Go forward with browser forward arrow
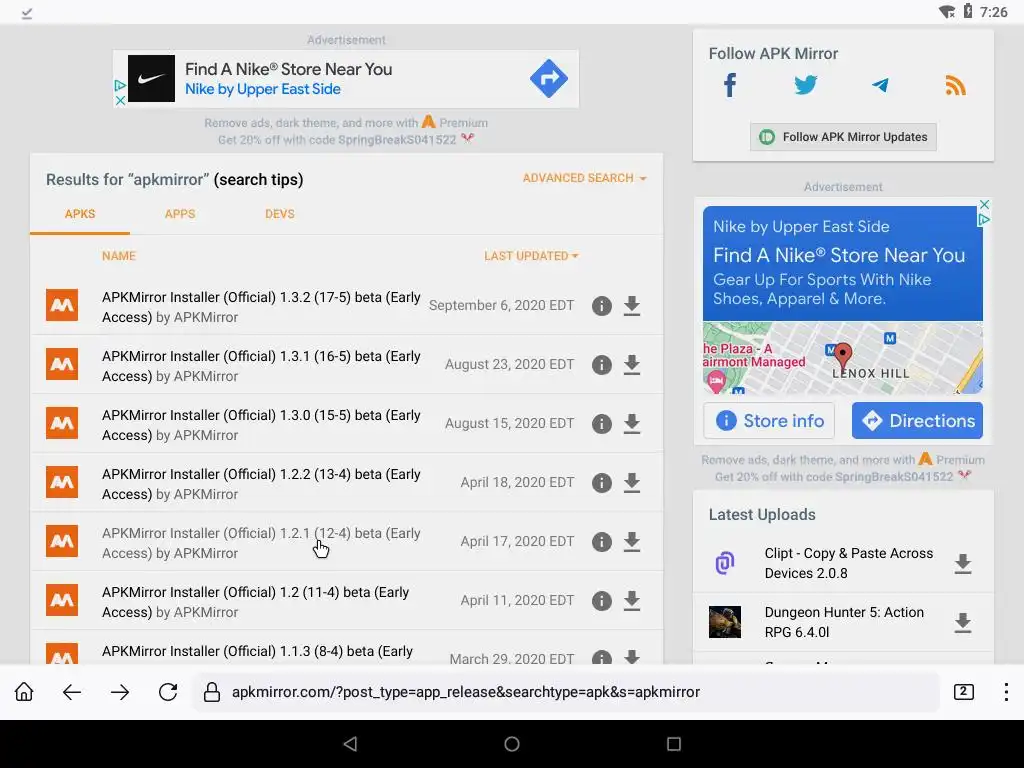Viewport: 1024px width, 768px height. (x=120, y=692)
